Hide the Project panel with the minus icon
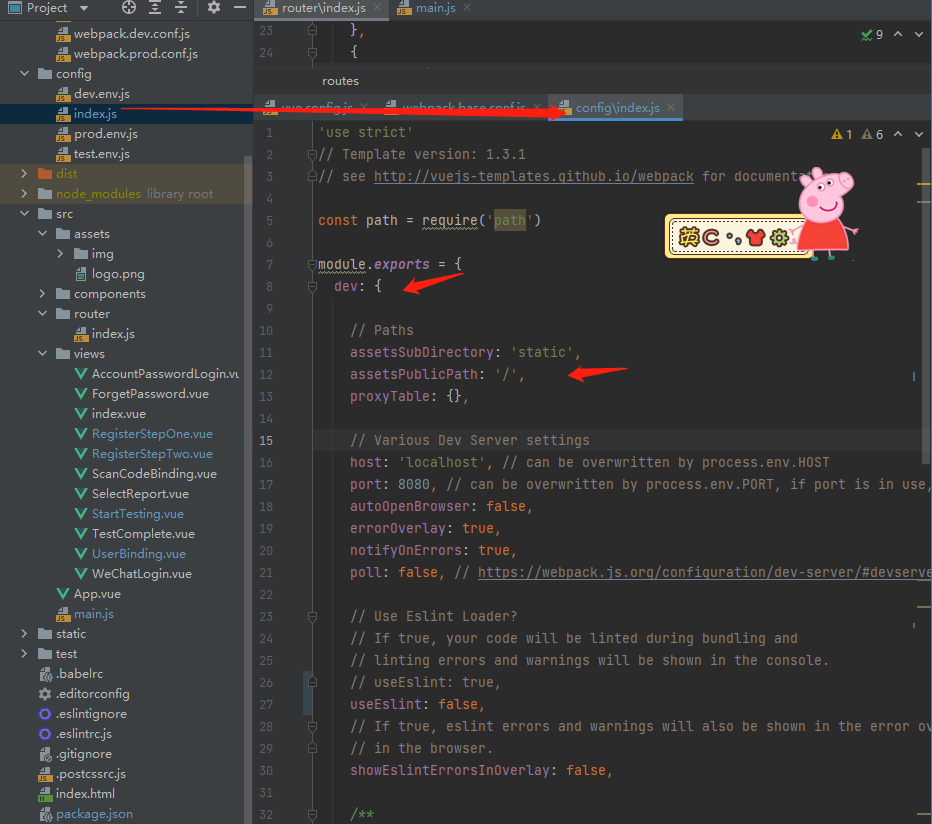This screenshot has width=932, height=824. coord(240,8)
